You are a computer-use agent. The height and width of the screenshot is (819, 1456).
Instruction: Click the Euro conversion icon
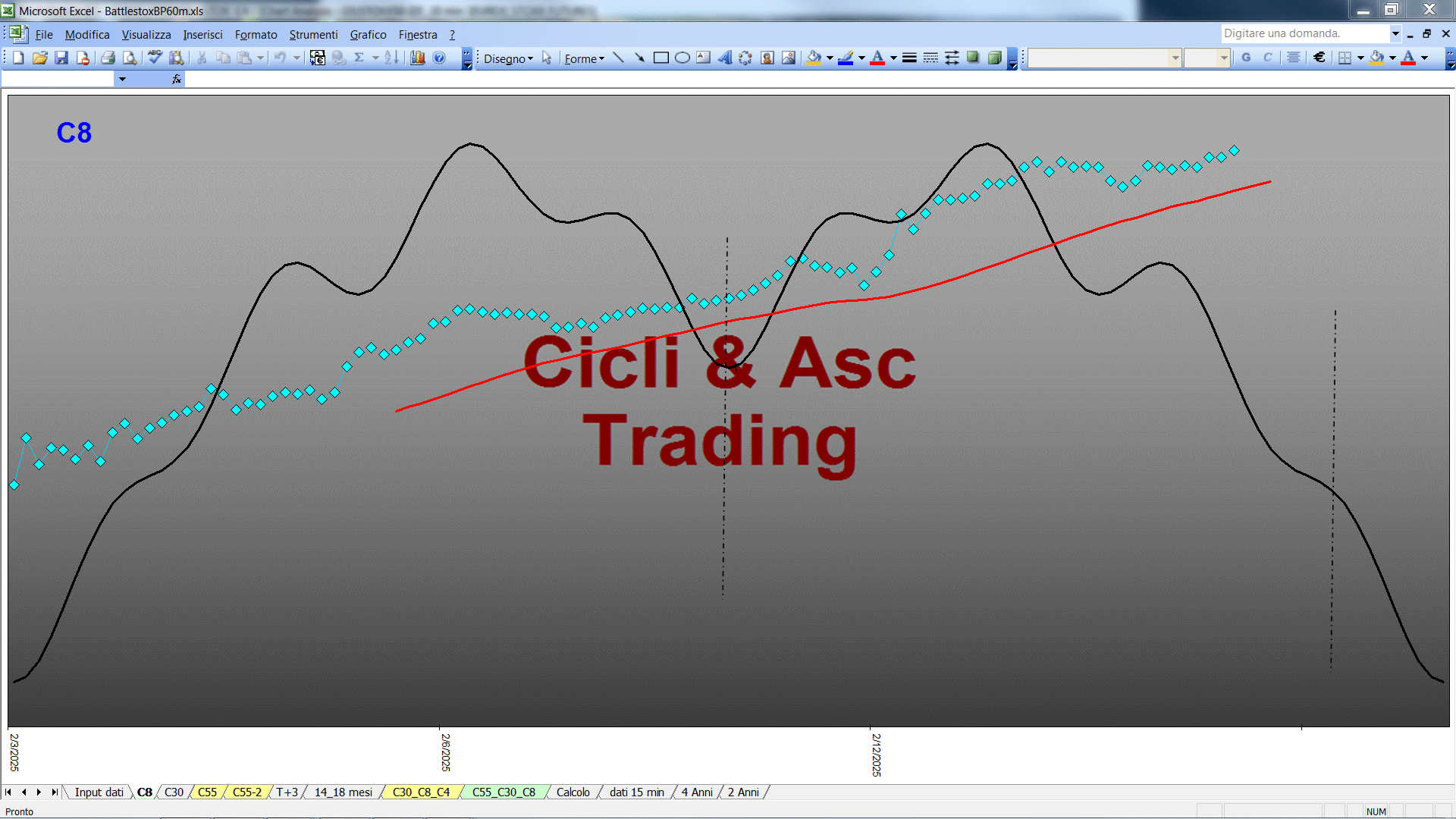tap(318, 58)
